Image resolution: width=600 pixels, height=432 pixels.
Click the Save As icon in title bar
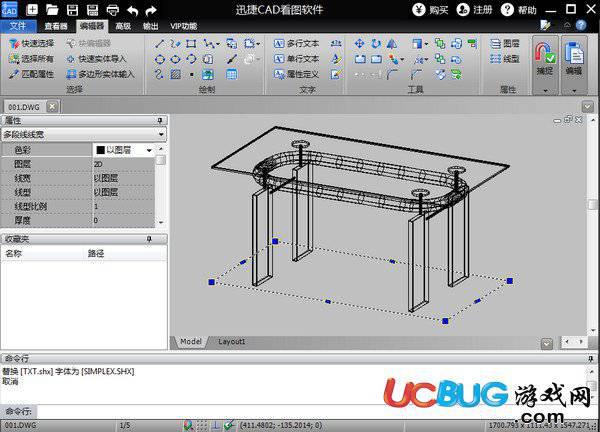click(x=92, y=10)
